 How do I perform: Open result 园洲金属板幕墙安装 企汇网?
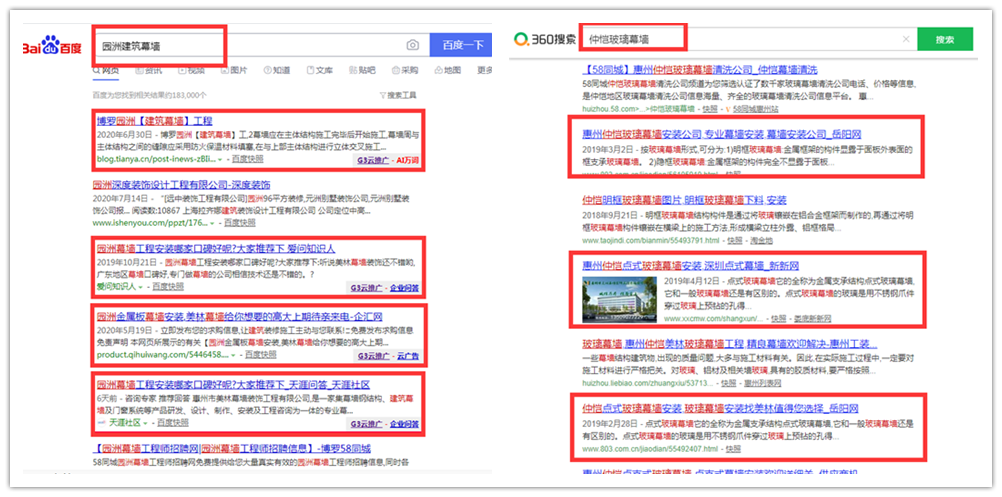click(240, 316)
